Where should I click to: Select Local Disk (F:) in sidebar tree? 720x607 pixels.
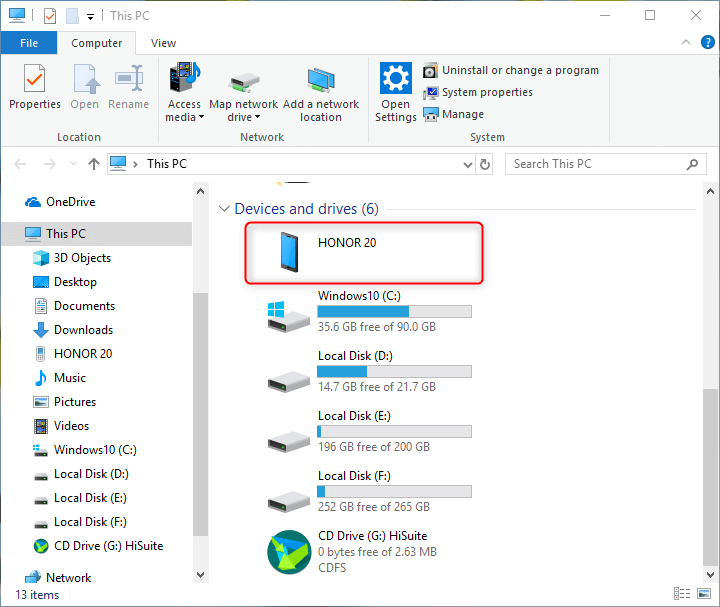(80, 522)
